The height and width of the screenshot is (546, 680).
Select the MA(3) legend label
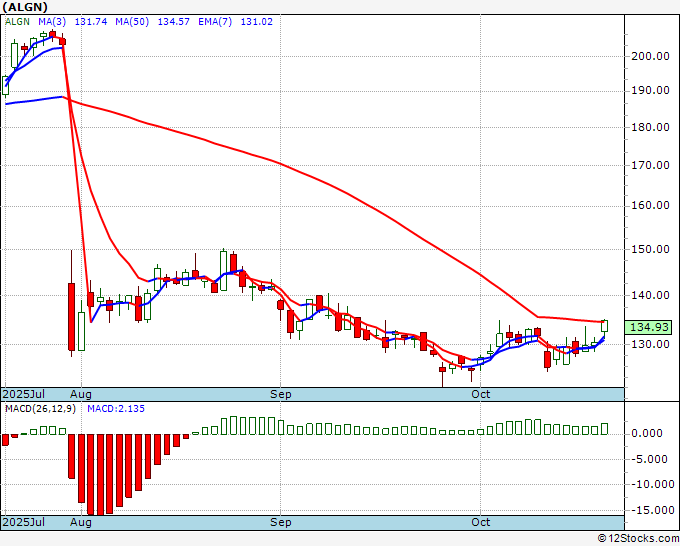52,22
